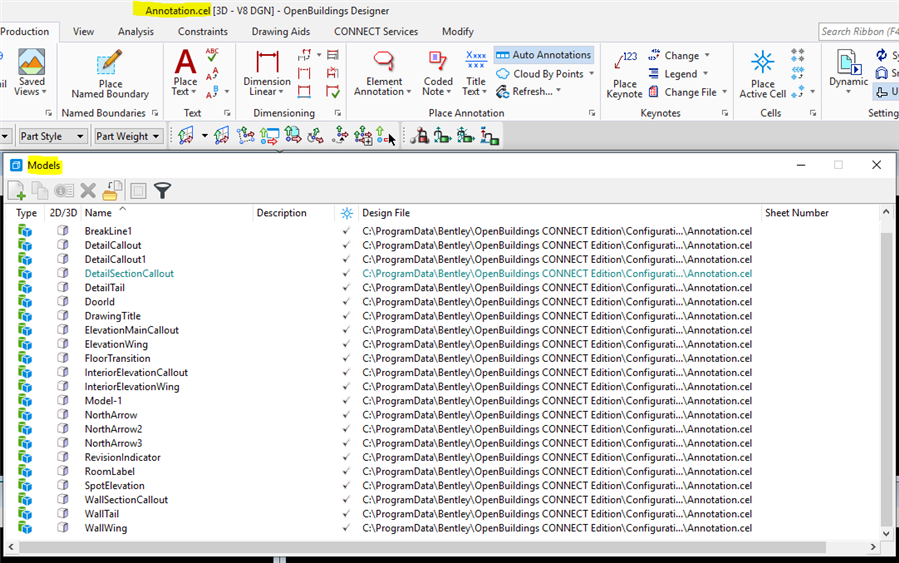This screenshot has width=899, height=563.
Task: Click the Delete Model X icon
Action: click(88, 190)
